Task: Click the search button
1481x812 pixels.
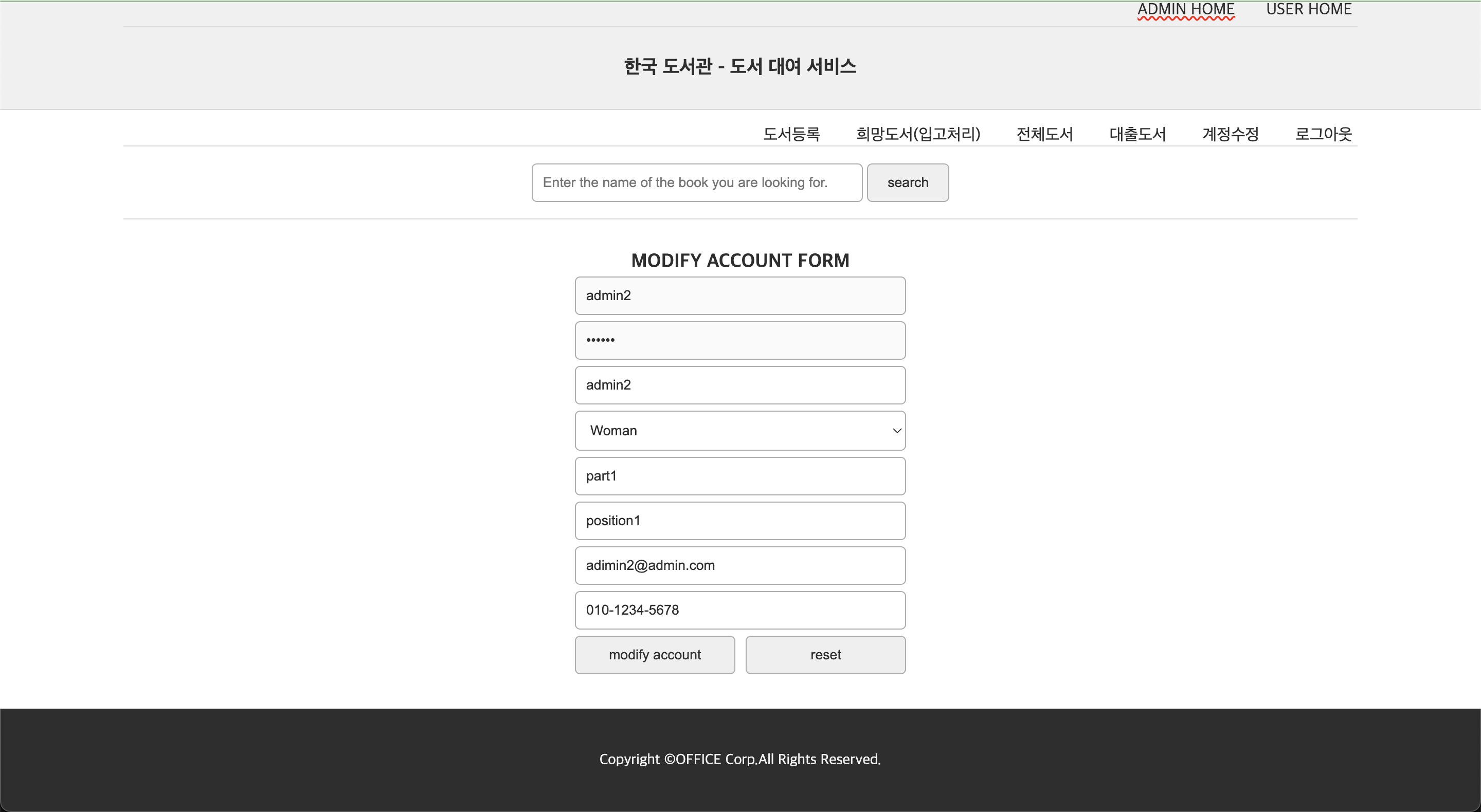Action: [908, 183]
